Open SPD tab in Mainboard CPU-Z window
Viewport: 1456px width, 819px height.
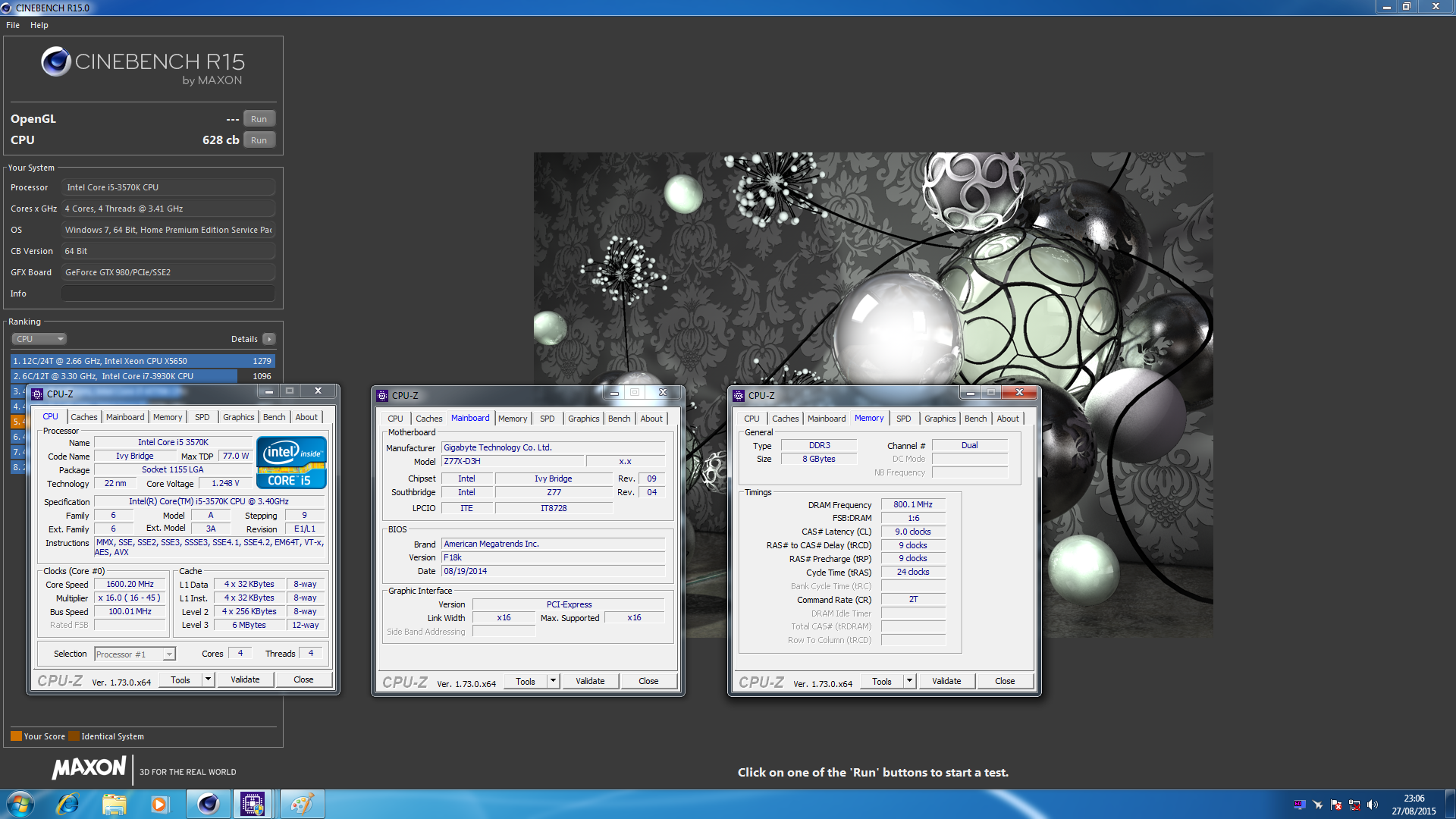pyautogui.click(x=548, y=419)
